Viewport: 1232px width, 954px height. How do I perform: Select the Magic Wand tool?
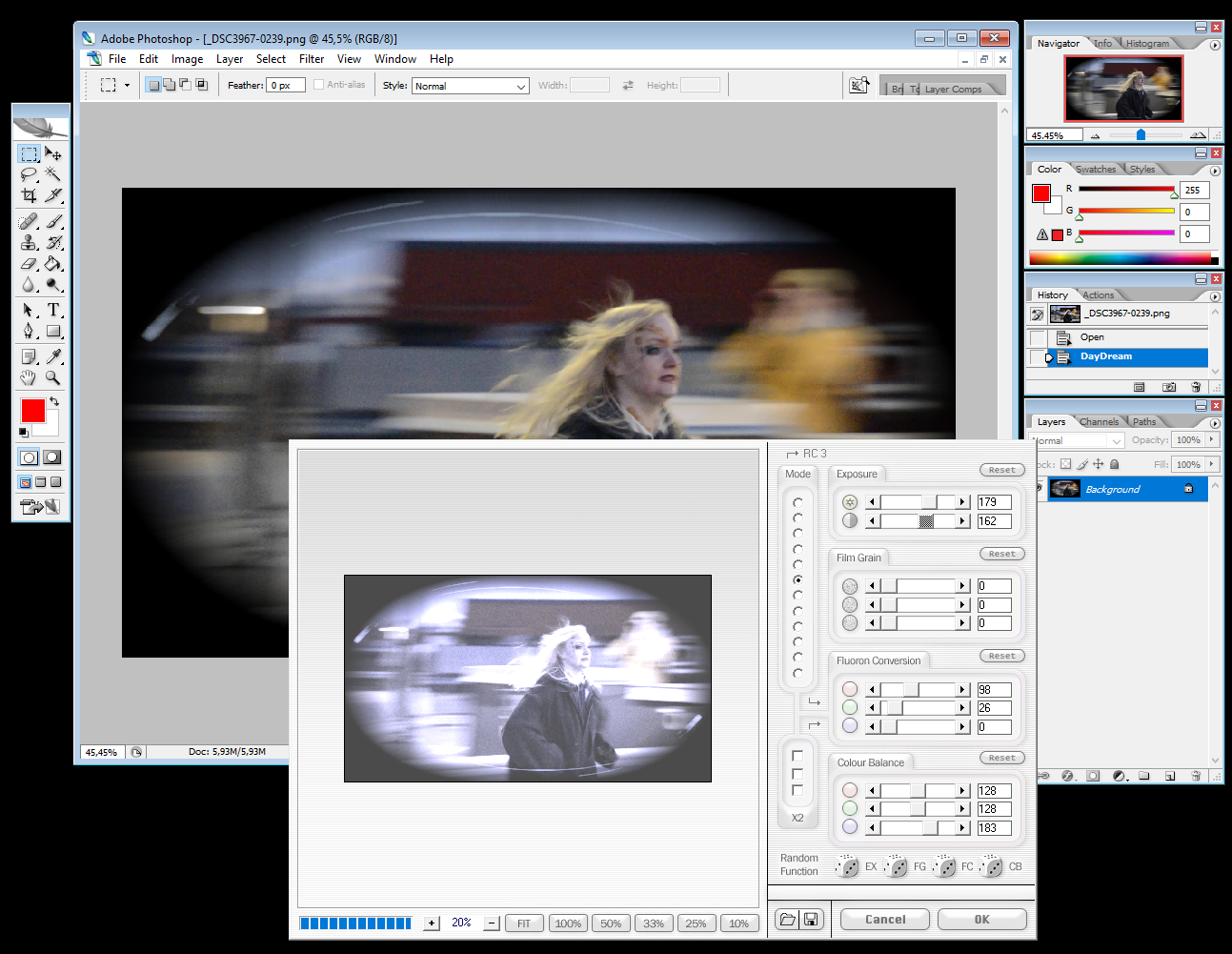click(x=53, y=174)
